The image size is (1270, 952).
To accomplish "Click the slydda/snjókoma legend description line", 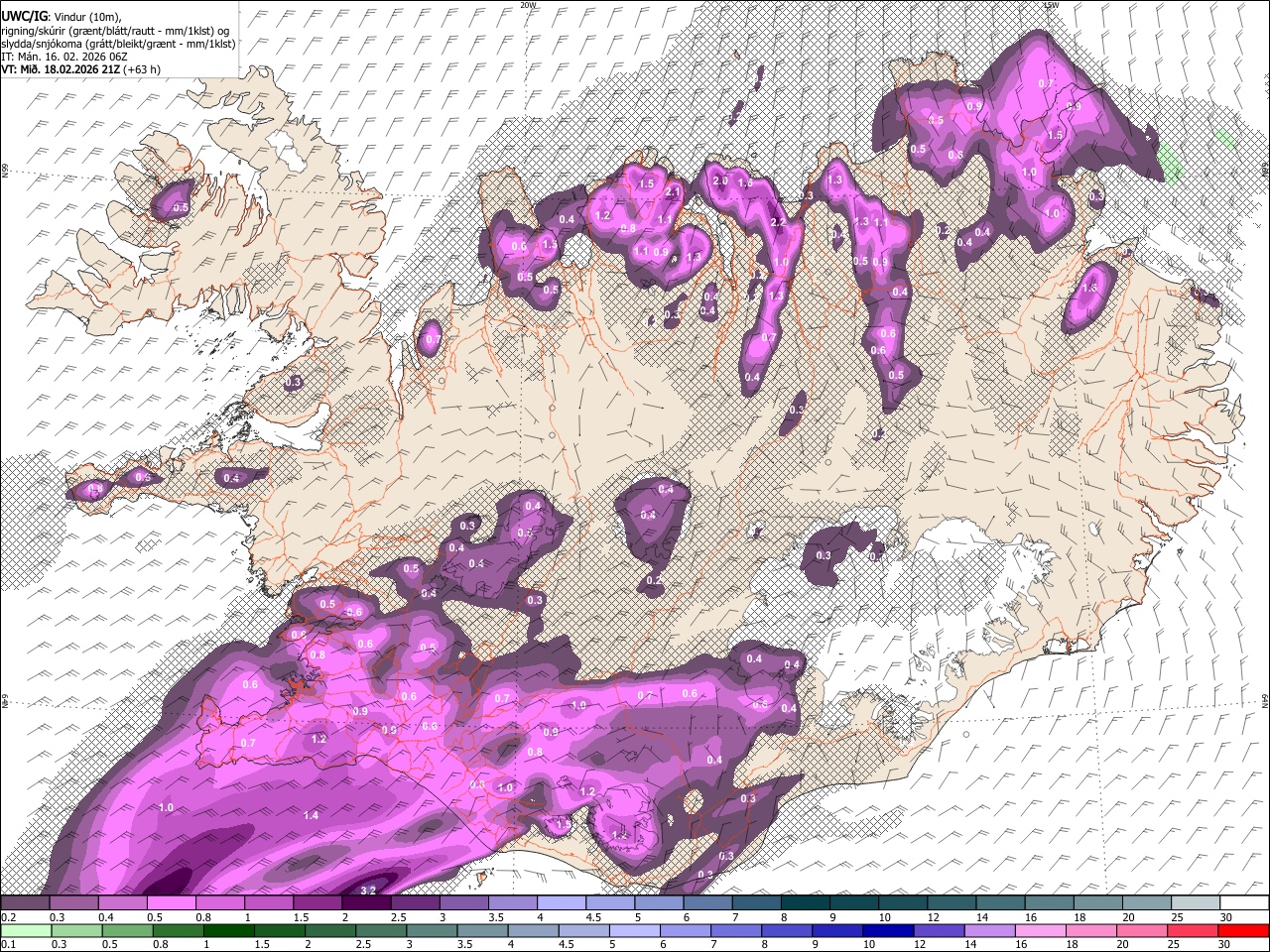I will pyautogui.click(x=119, y=43).
